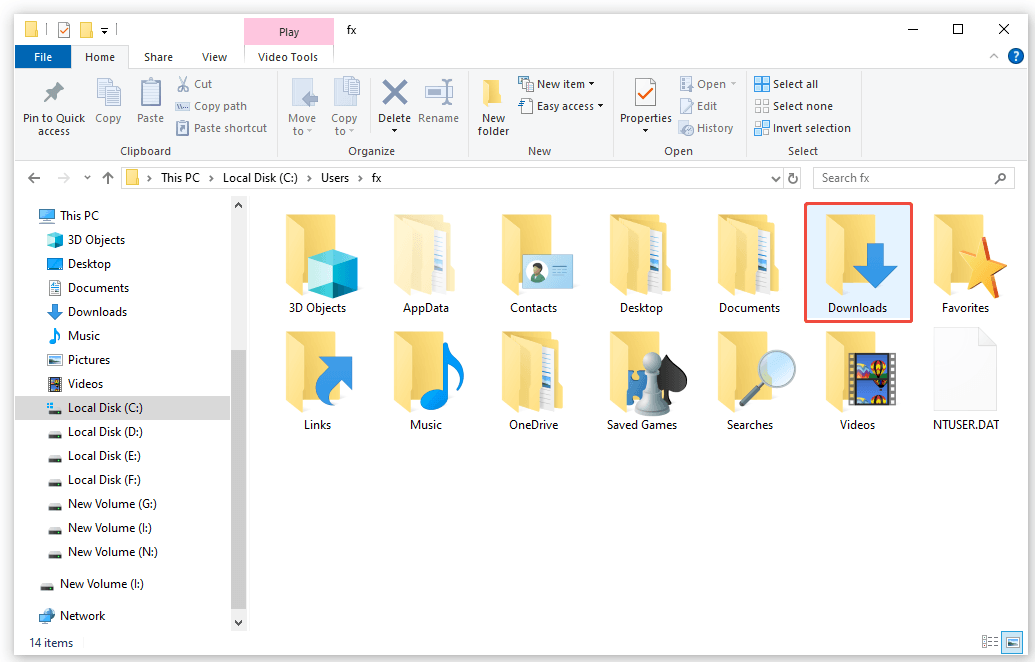Create a New folder from the ribbon
This screenshot has width=1035, height=662.
pos(493,103)
